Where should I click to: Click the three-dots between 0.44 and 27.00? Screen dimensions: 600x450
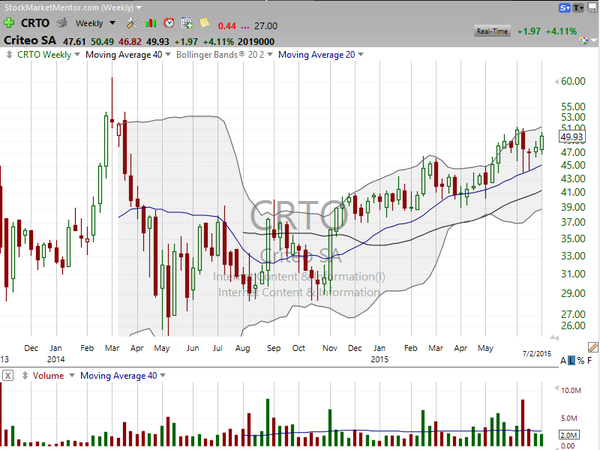(245, 26)
